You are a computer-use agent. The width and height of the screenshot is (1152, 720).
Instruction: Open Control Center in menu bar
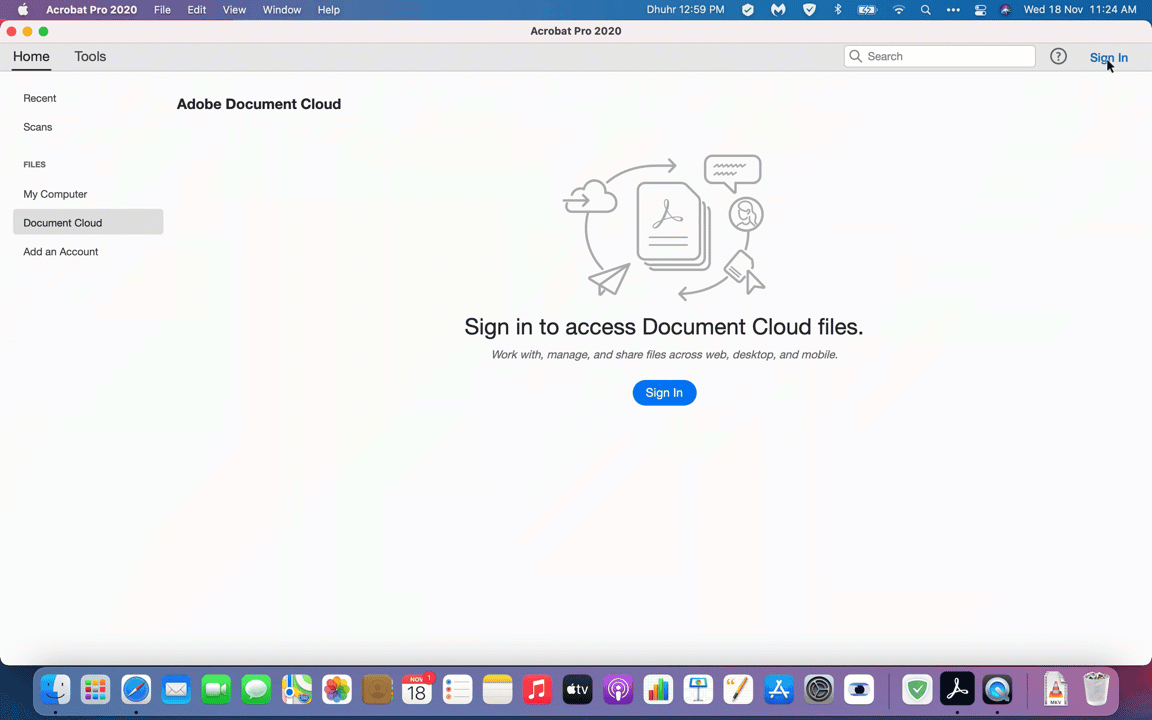[980, 10]
